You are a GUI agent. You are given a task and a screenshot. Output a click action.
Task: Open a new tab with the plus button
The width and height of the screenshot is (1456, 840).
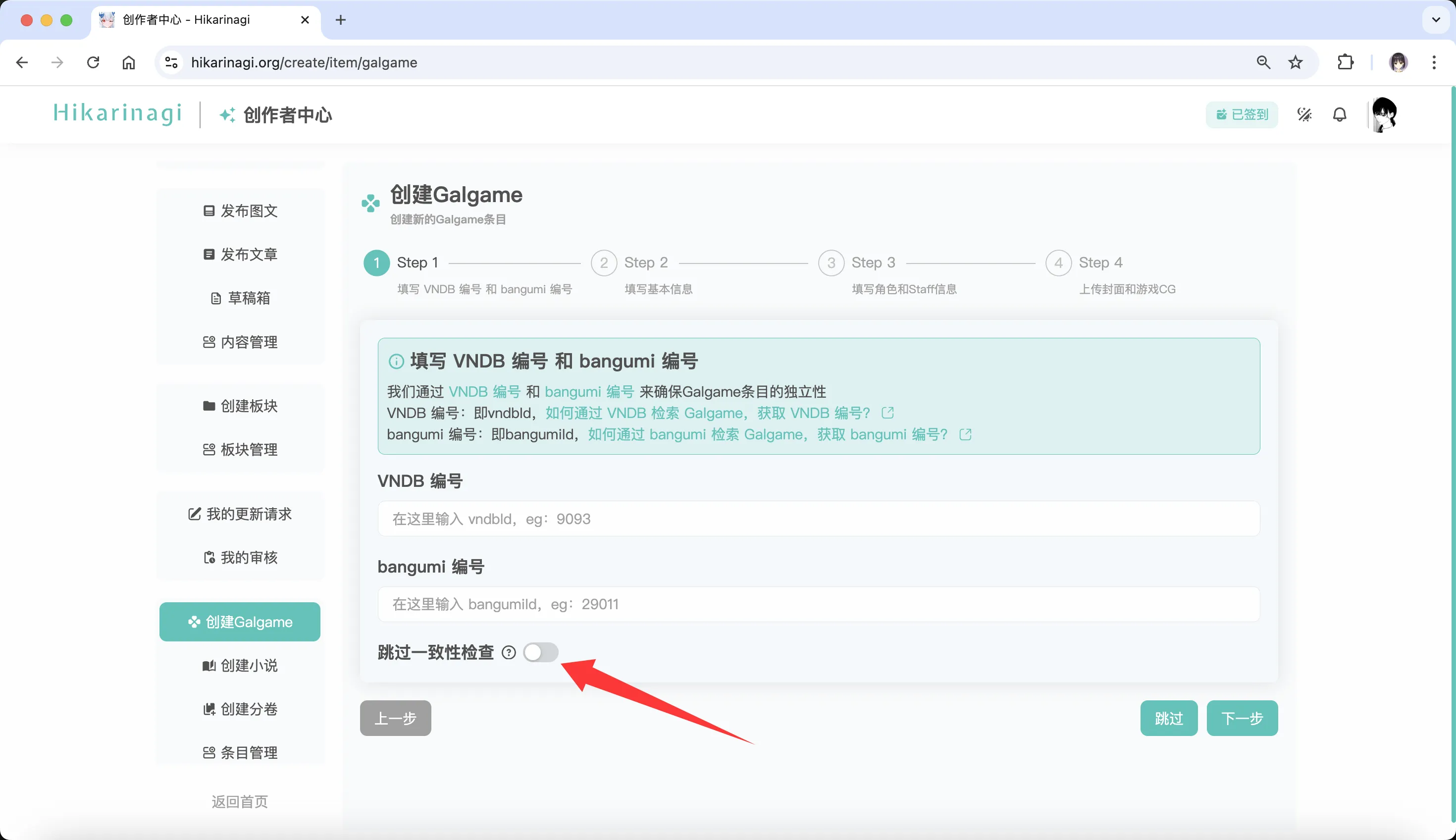[341, 20]
